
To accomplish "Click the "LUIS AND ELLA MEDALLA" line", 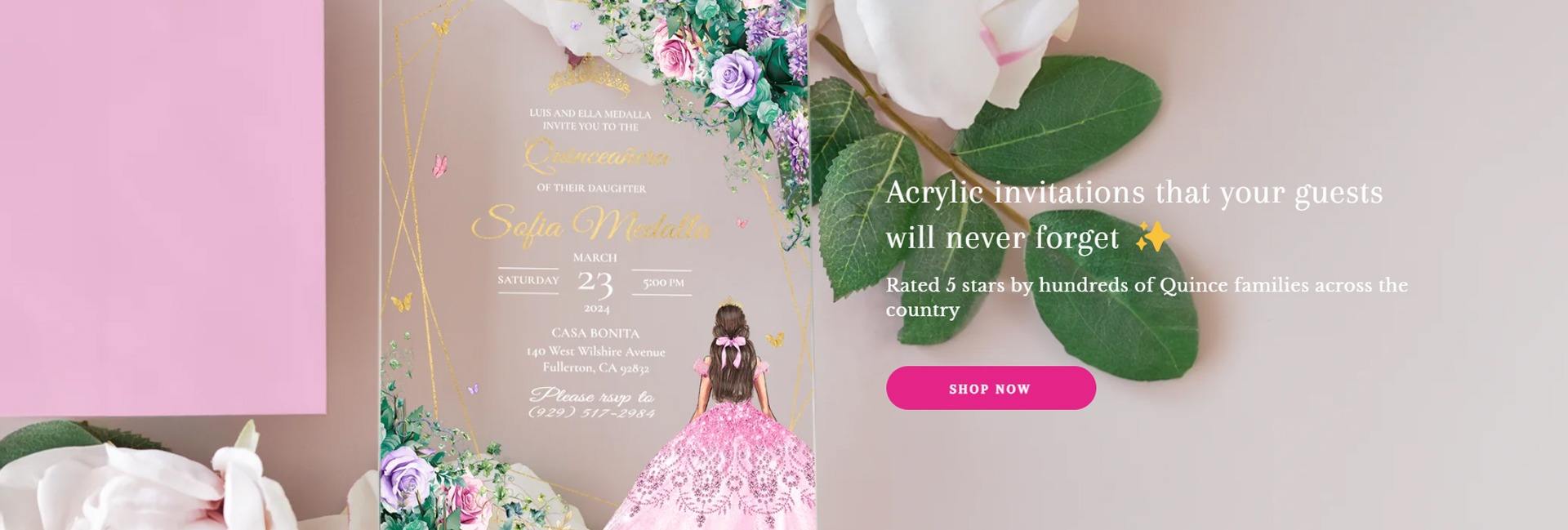I will (590, 114).
